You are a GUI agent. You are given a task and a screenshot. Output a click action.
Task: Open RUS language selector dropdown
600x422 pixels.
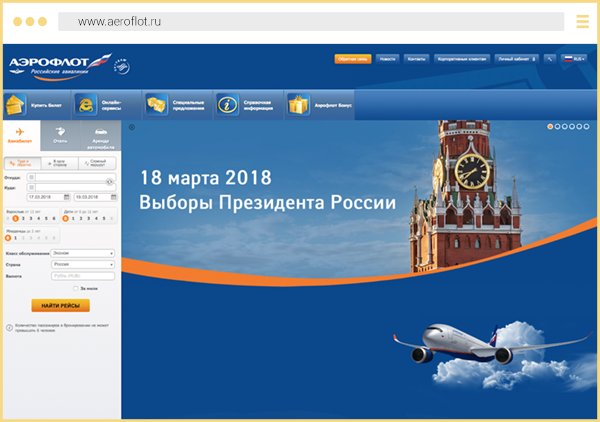click(x=574, y=59)
